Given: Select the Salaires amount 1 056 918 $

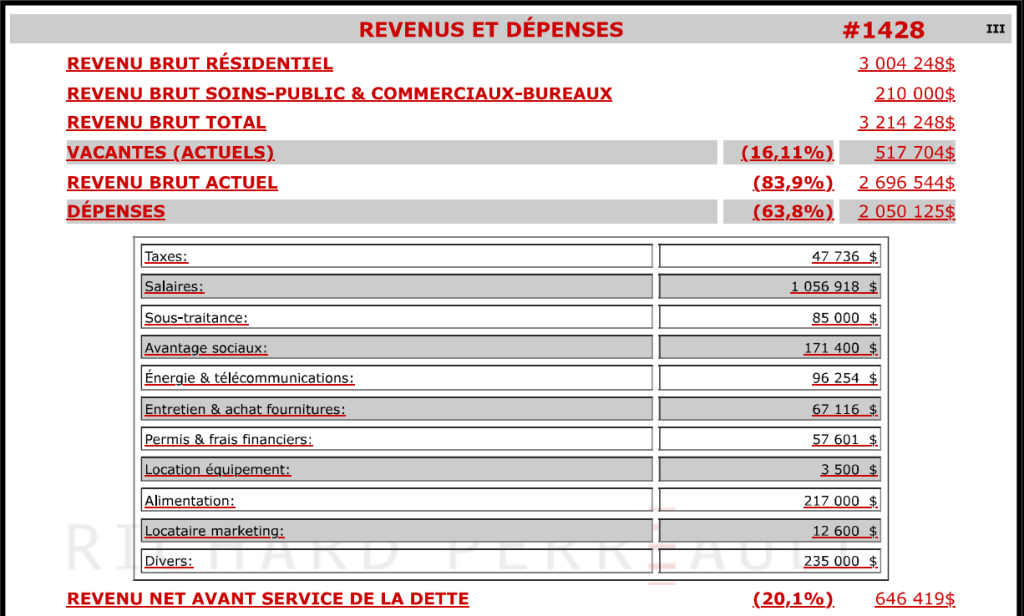Looking at the screenshot, I should click(834, 287).
